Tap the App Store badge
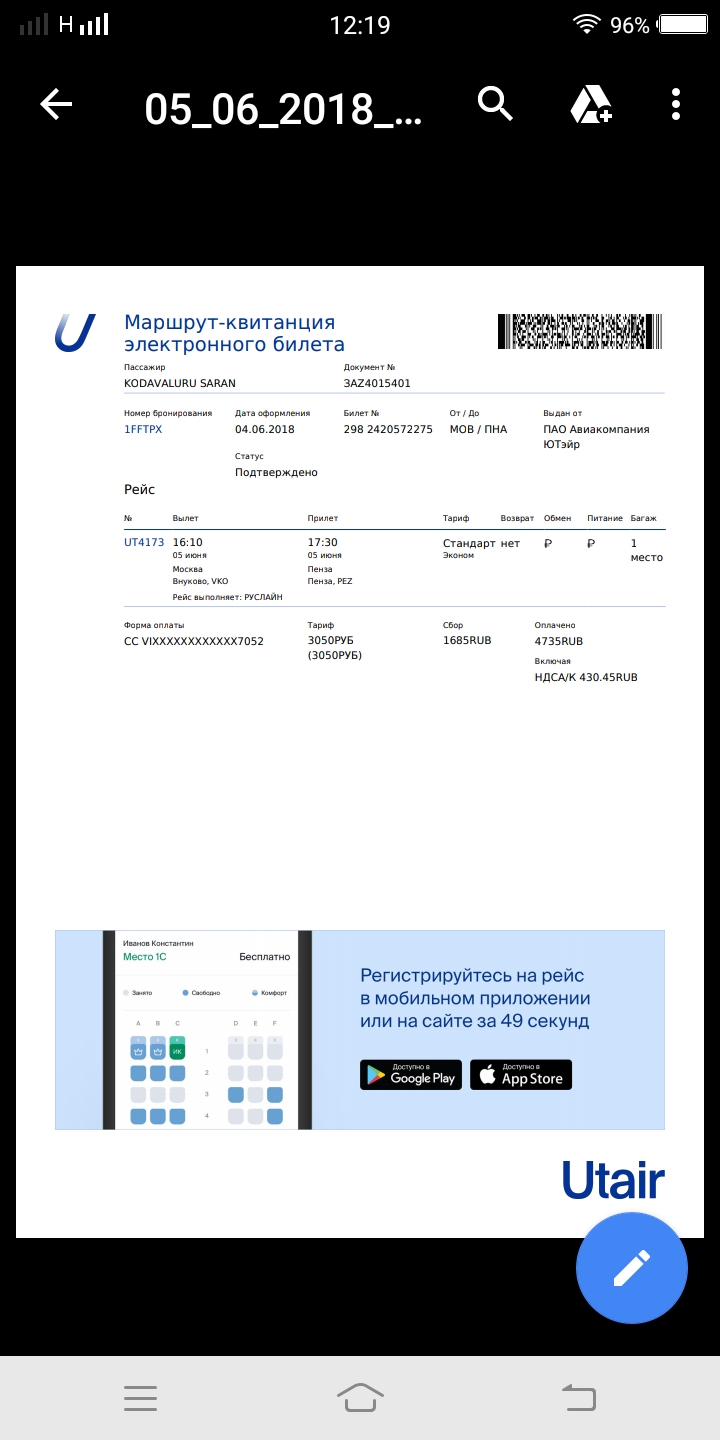720x1440 pixels. coord(521,1075)
